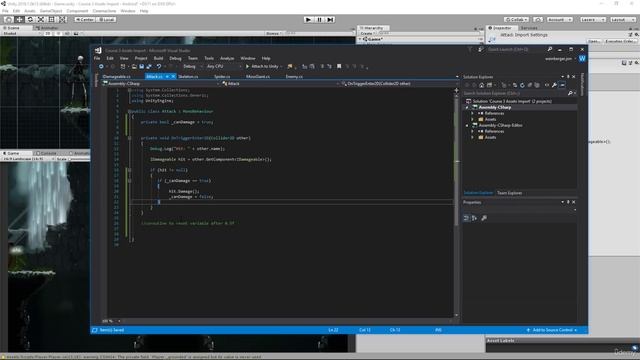Image resolution: width=640 pixels, height=360 pixels.
Task: Toggle Unity pivot Center button
Action: pos(84,19)
